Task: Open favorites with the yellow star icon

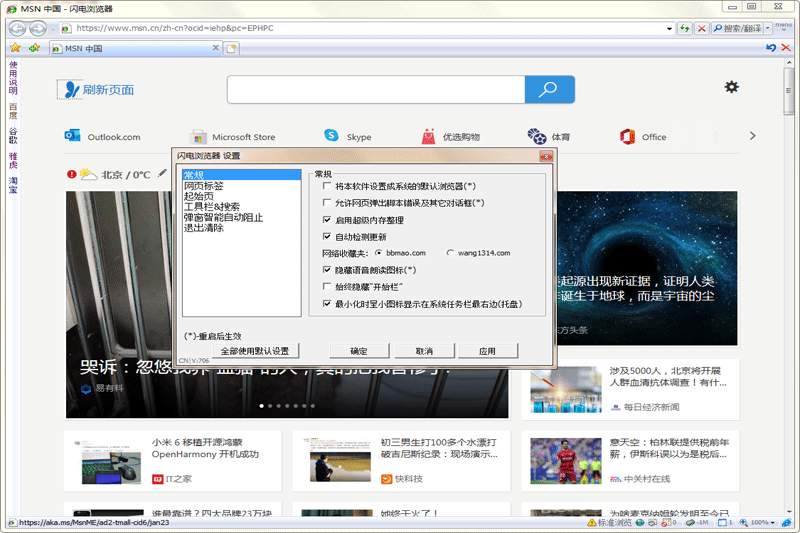Action: 15,48
